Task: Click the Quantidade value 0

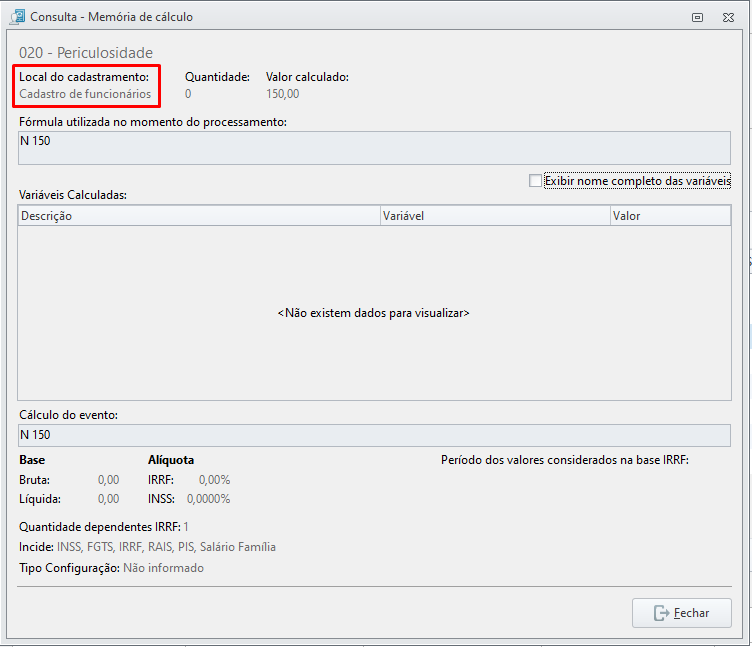Action: (x=188, y=94)
